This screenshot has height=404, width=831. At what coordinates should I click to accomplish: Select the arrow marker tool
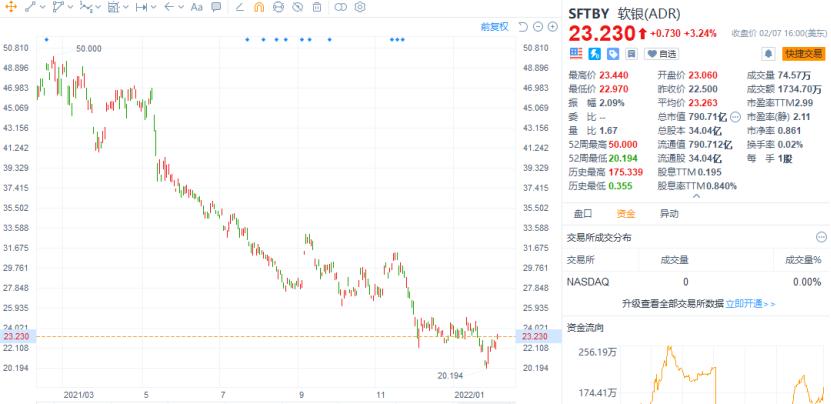pos(169,7)
